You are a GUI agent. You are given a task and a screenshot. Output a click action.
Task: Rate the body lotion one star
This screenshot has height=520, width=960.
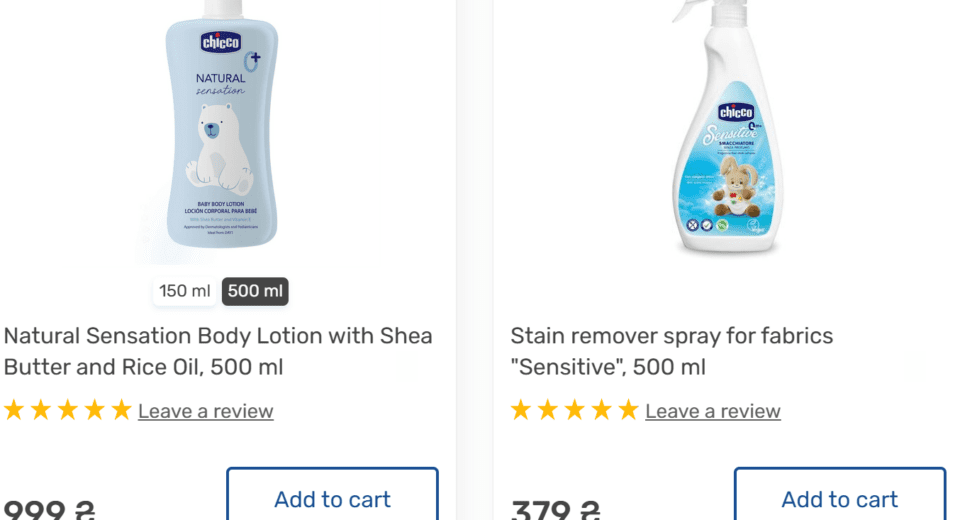[x=14, y=410]
